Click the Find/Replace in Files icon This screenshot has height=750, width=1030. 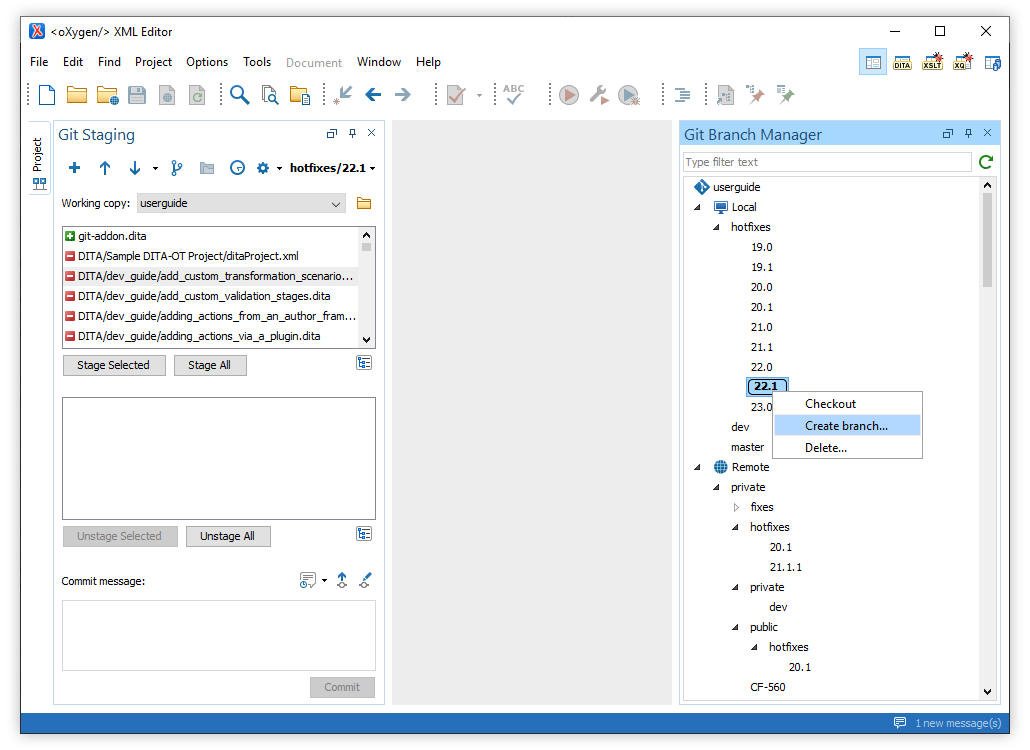(270, 95)
